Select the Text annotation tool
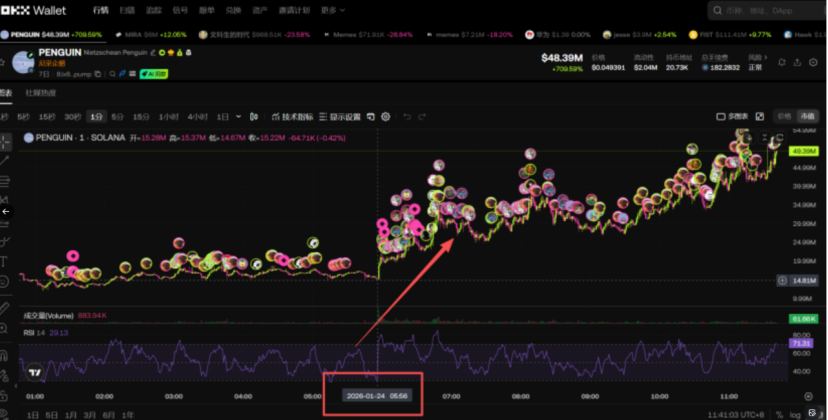The width and height of the screenshot is (828, 420). tap(4, 262)
